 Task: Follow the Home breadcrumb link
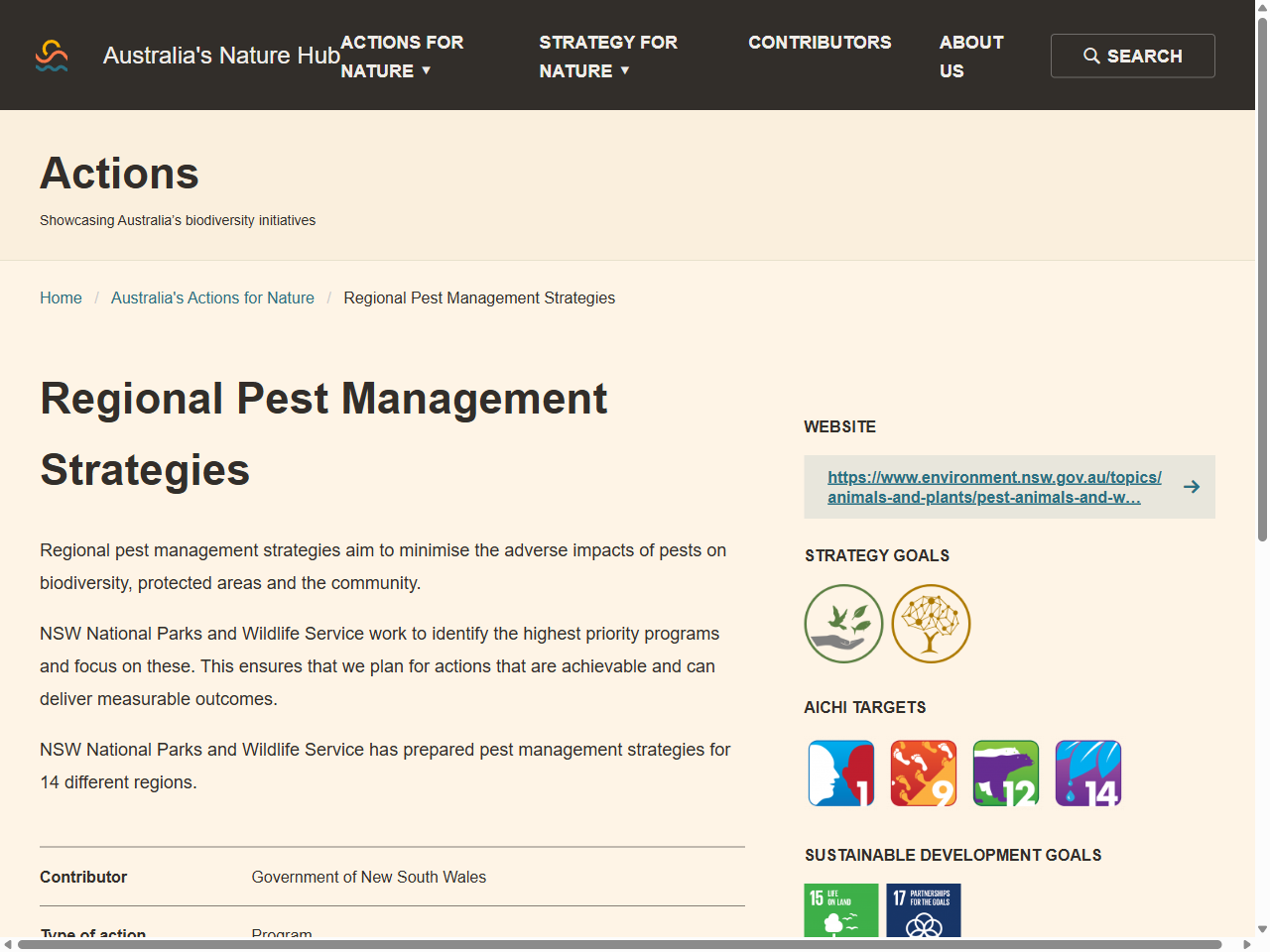click(61, 297)
